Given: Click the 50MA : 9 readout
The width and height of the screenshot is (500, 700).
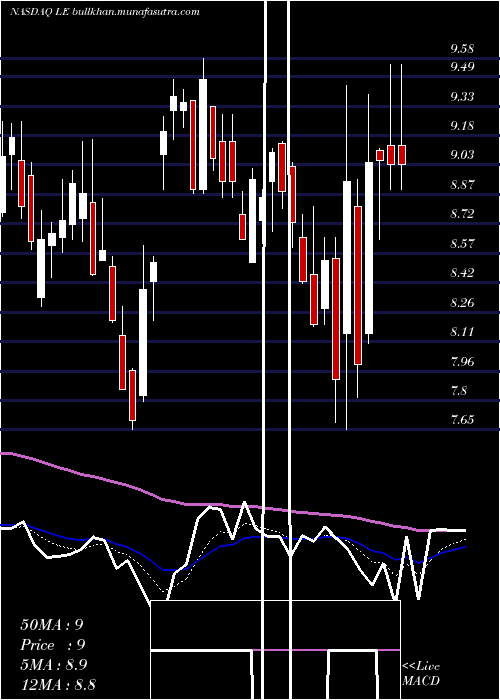Looking at the screenshot, I should pyautogui.click(x=52, y=625).
